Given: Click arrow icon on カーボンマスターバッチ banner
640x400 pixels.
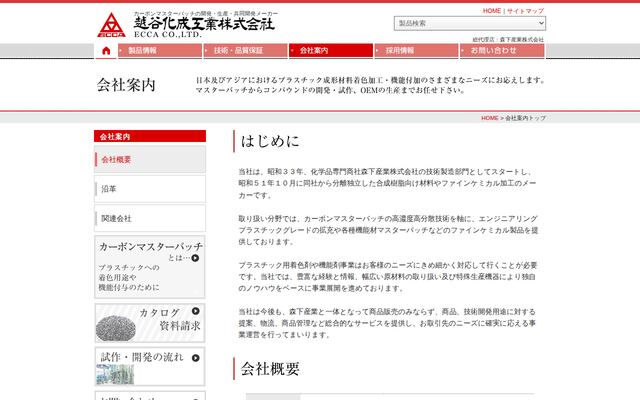Looking at the screenshot, I should click(x=195, y=258).
